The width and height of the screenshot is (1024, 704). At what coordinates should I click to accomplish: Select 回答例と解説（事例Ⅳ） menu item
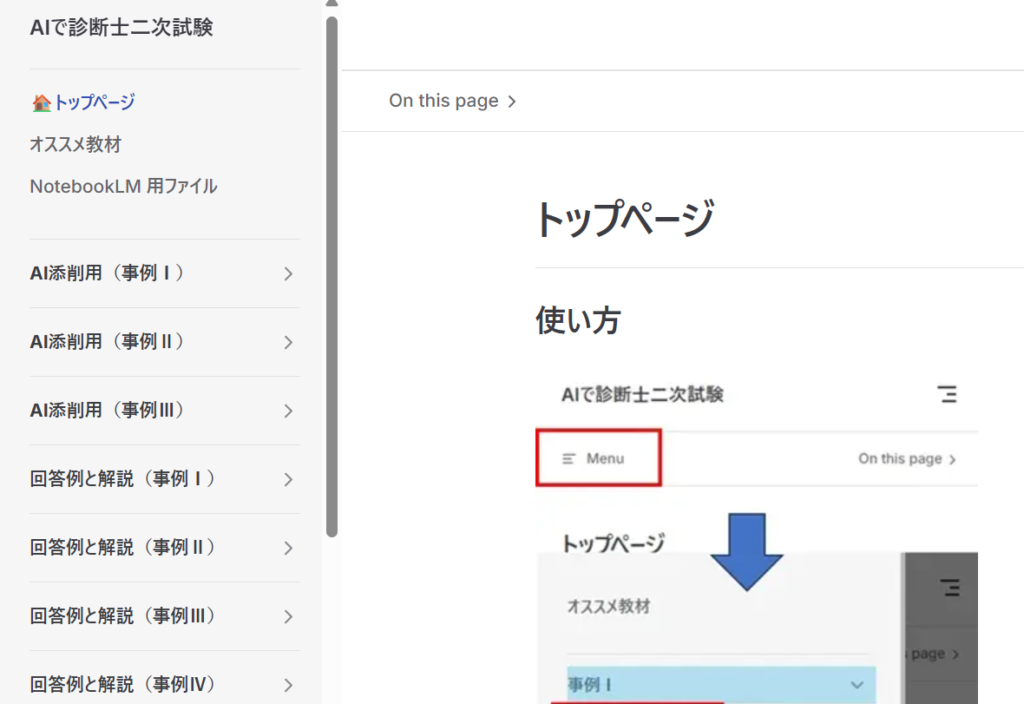point(123,685)
